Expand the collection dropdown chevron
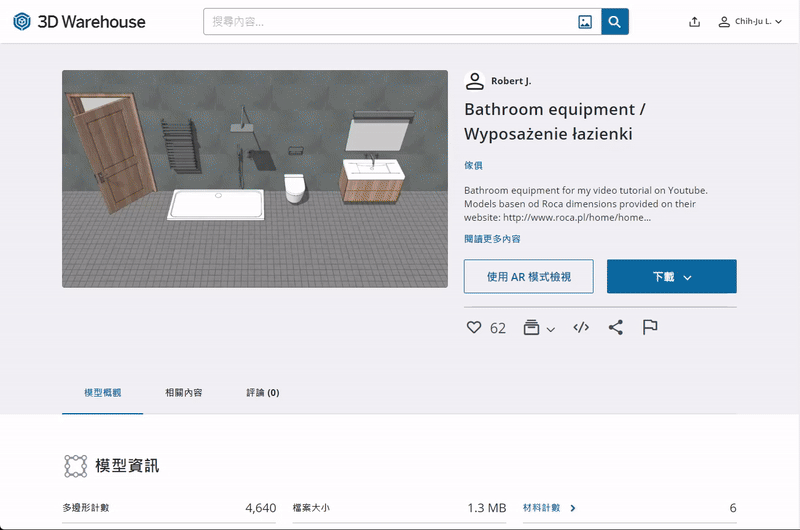This screenshot has width=800, height=530. (x=551, y=330)
